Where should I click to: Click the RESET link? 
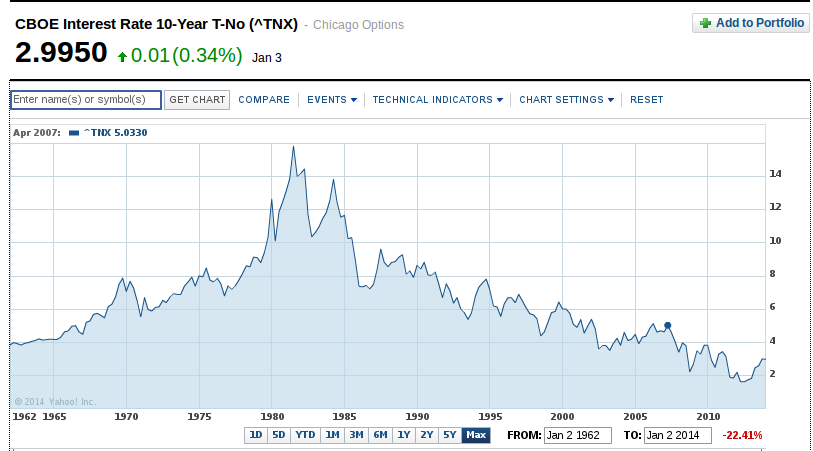click(x=647, y=100)
